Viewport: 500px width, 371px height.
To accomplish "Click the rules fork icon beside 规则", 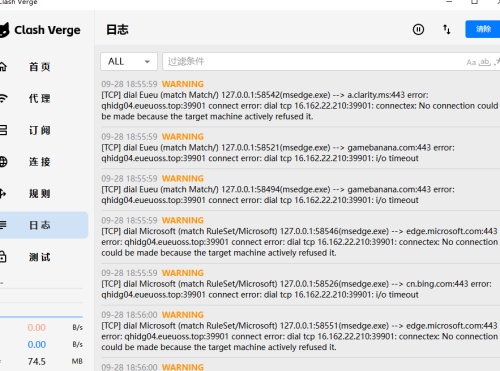I will pos(3,193).
